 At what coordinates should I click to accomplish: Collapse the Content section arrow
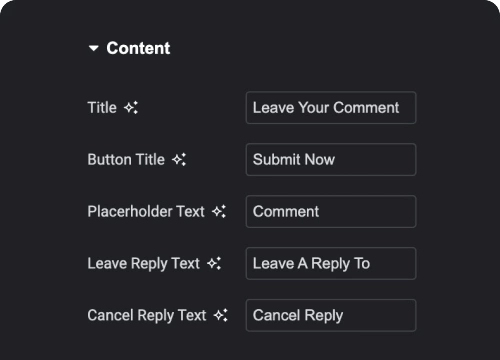click(94, 48)
